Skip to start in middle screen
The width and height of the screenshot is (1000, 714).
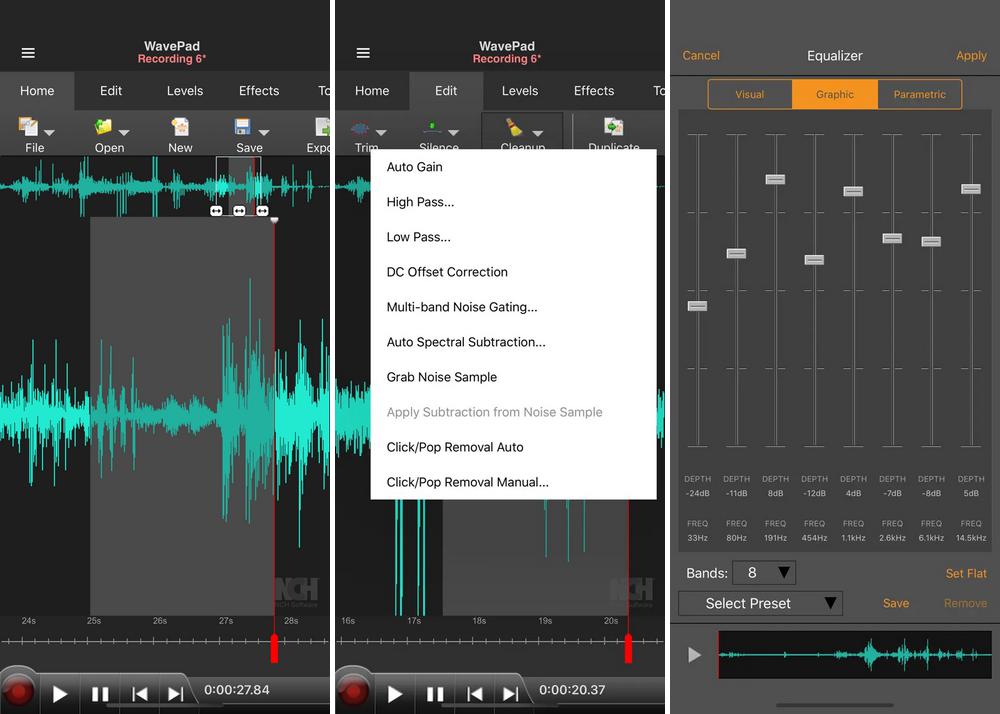click(x=474, y=694)
